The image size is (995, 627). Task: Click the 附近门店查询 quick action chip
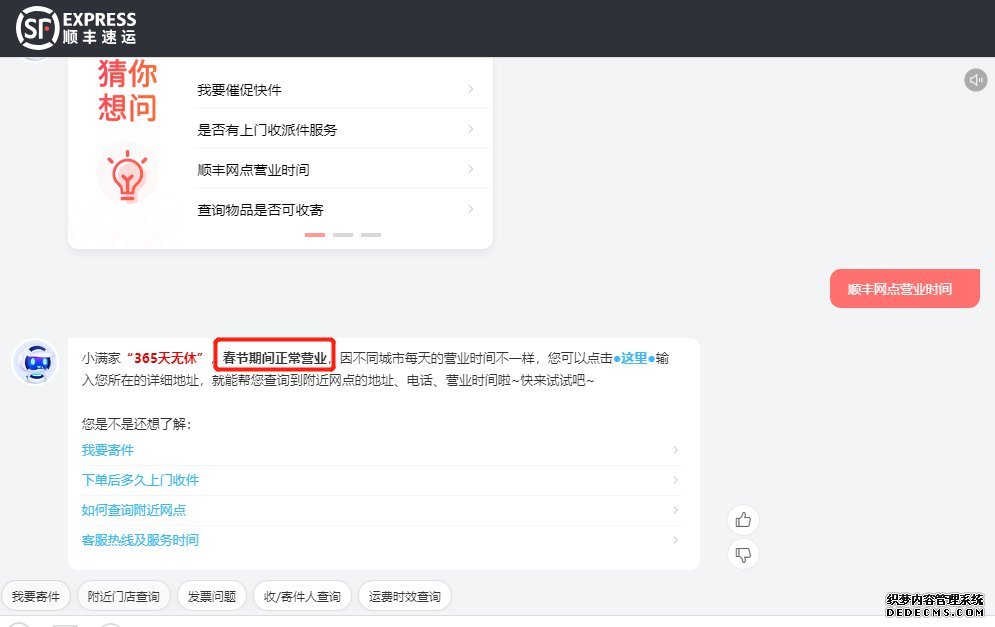click(124, 597)
